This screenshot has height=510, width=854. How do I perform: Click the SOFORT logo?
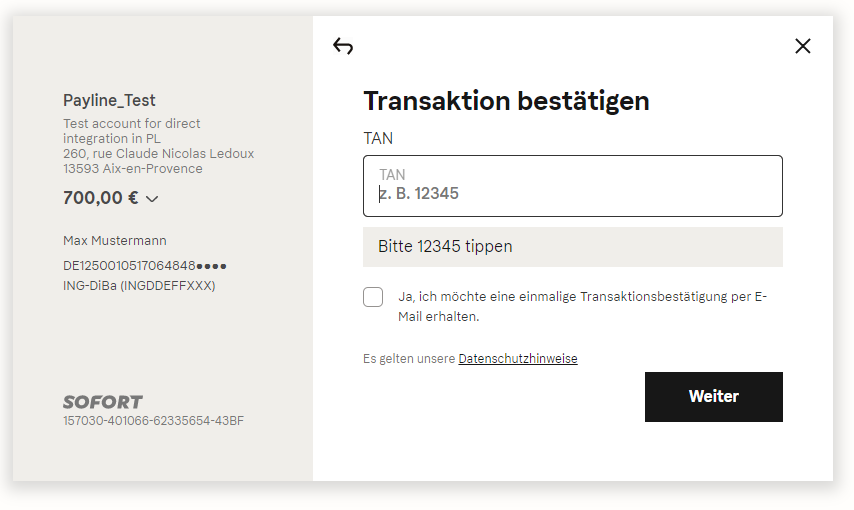(102, 402)
